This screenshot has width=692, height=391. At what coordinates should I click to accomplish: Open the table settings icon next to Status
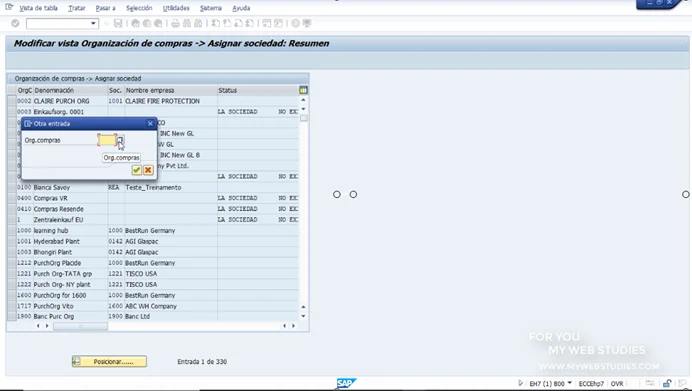click(x=303, y=90)
